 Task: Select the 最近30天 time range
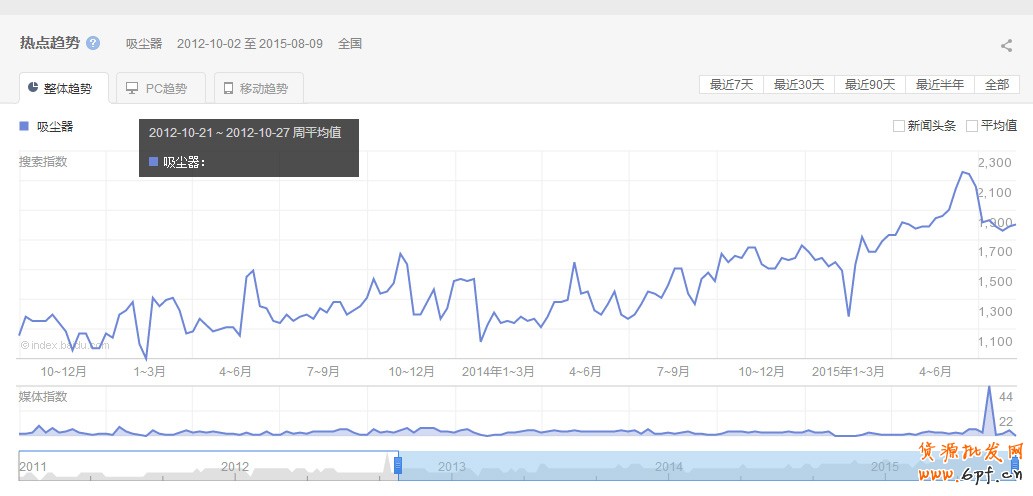[799, 85]
